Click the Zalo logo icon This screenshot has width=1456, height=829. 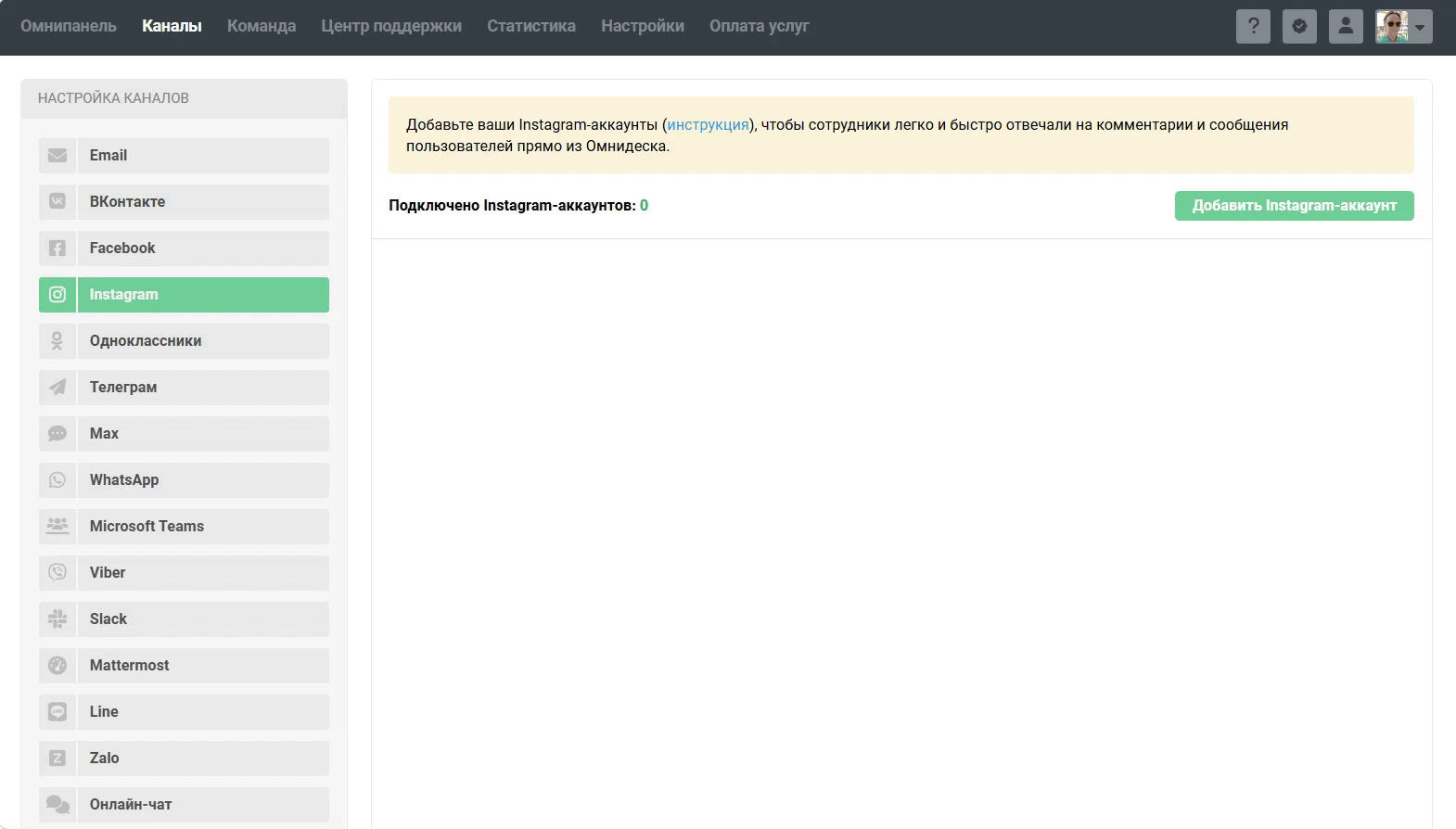(57, 759)
